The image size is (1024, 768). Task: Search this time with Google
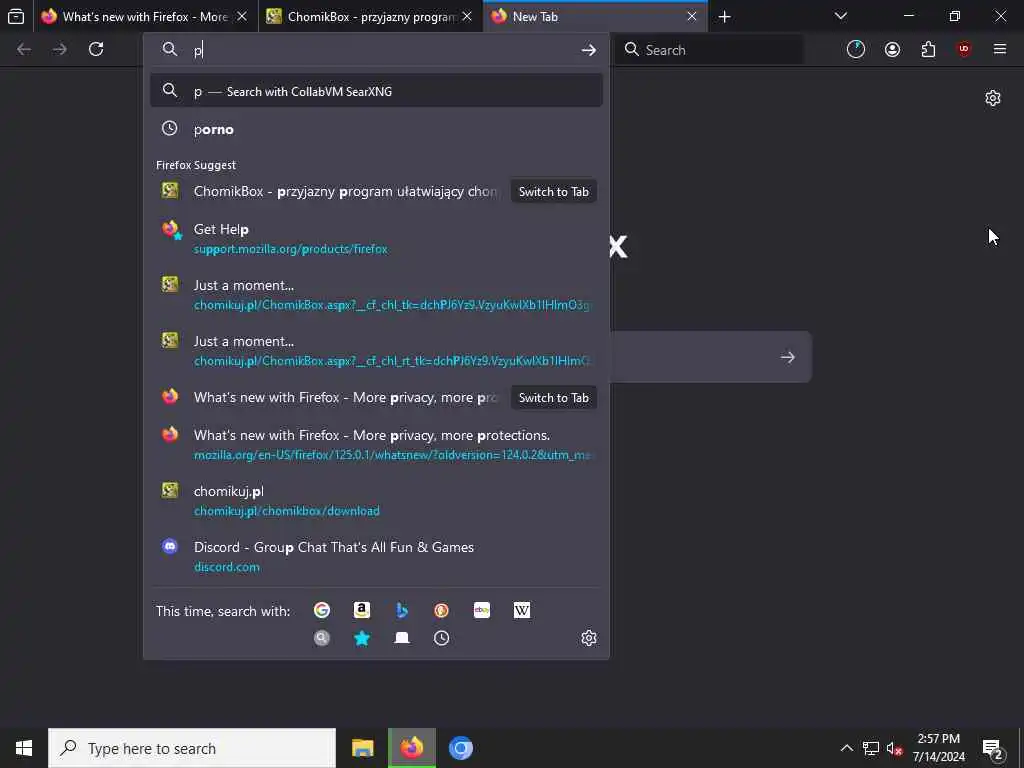322,610
